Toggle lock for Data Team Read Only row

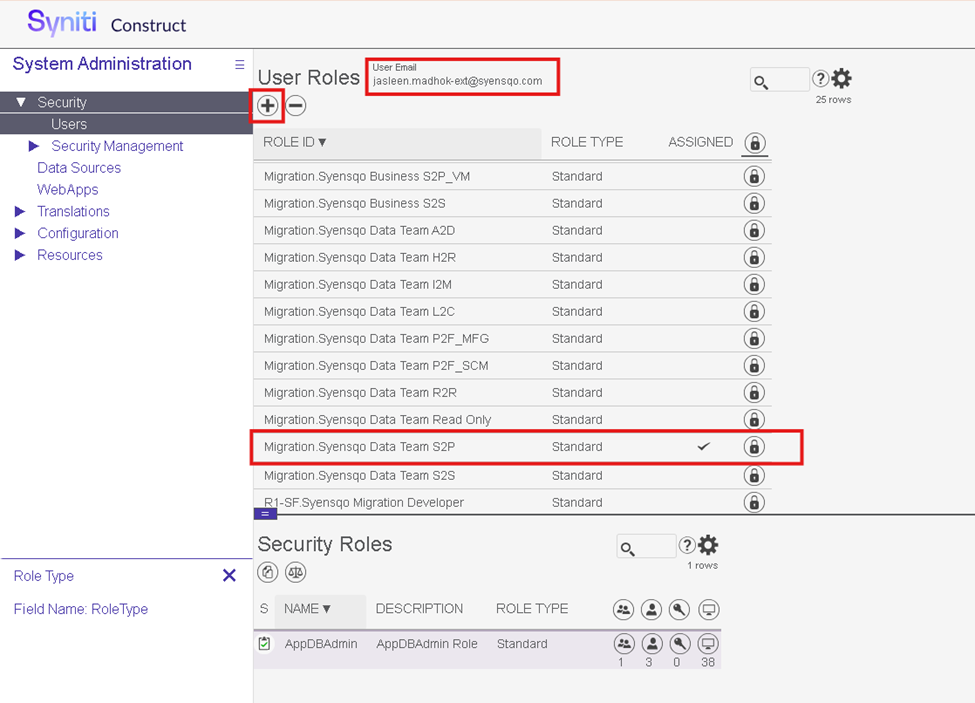[x=754, y=420]
